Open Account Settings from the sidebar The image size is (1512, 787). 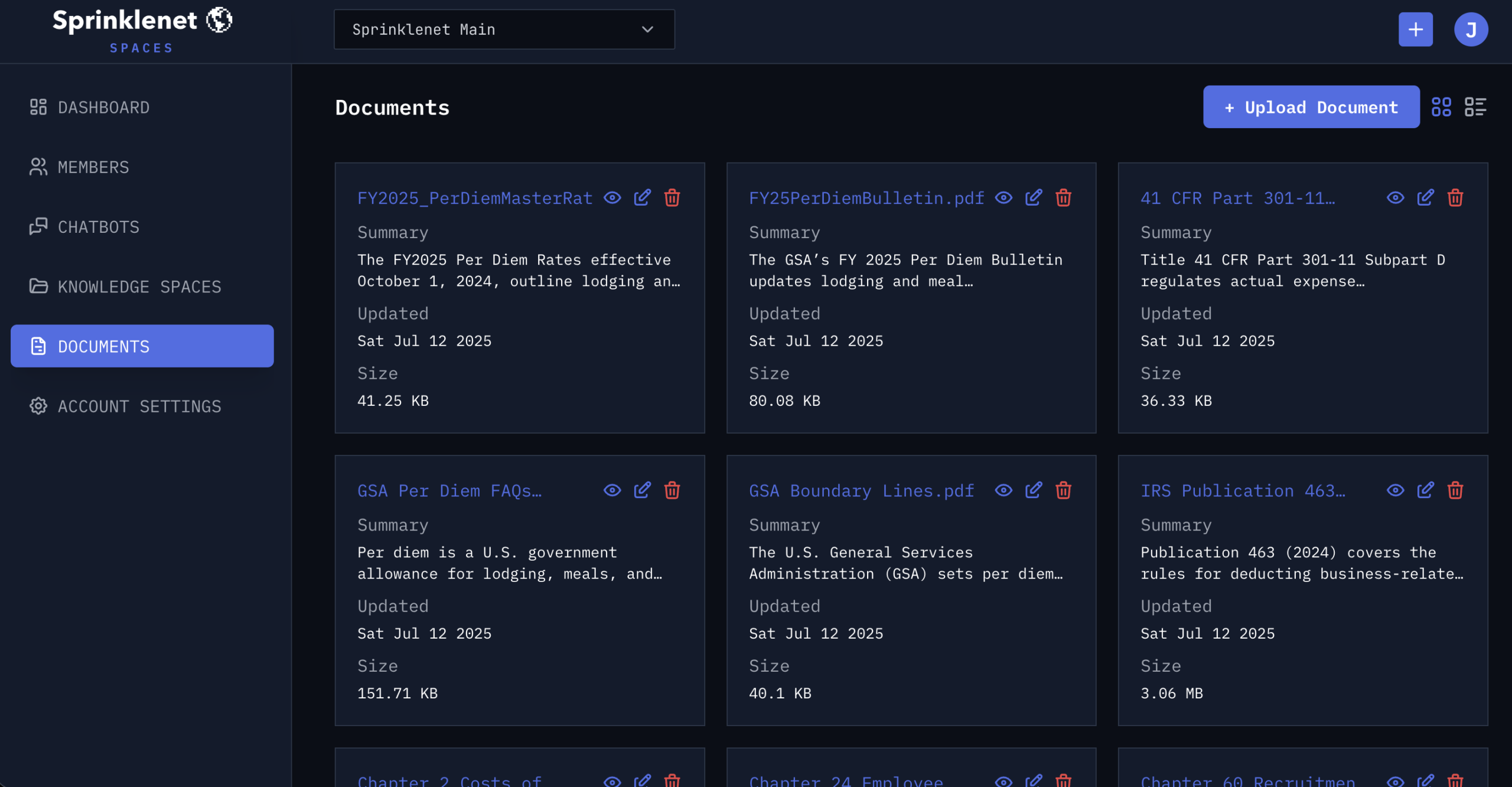point(139,406)
